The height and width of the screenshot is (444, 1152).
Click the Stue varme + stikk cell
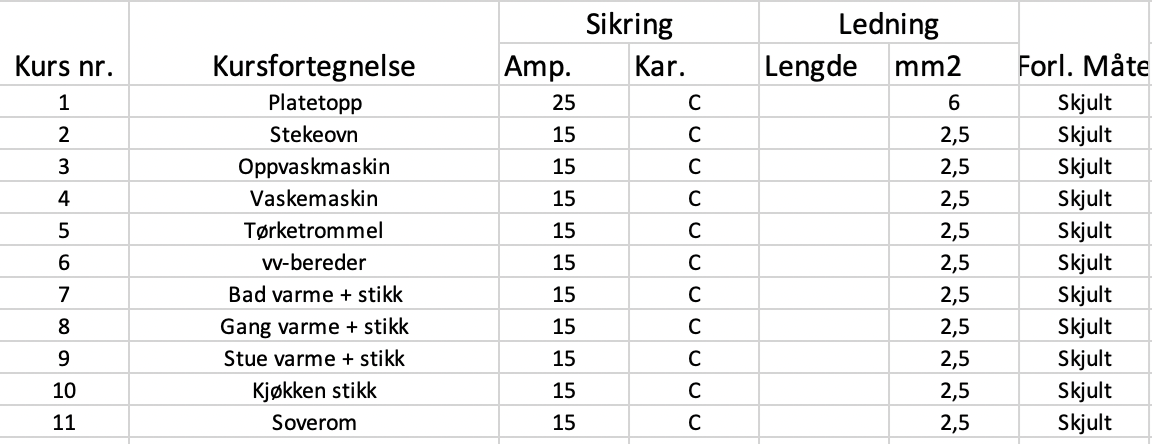pyautogui.click(x=314, y=359)
